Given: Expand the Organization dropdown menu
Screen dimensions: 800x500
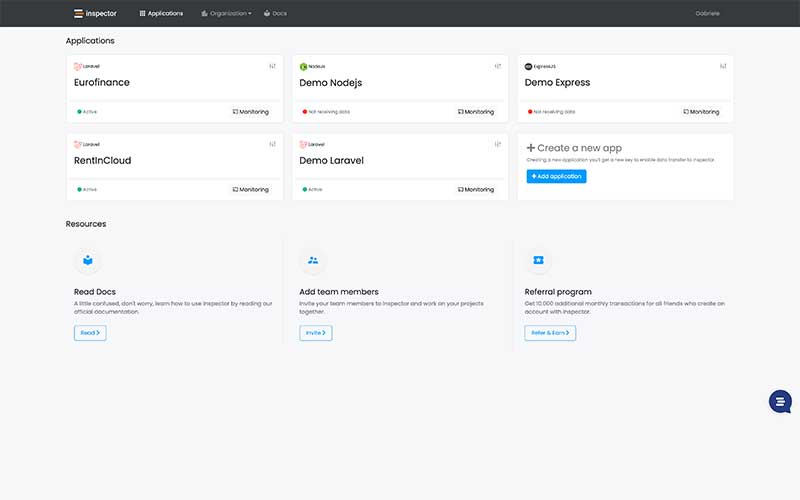Looking at the screenshot, I should (x=227, y=13).
